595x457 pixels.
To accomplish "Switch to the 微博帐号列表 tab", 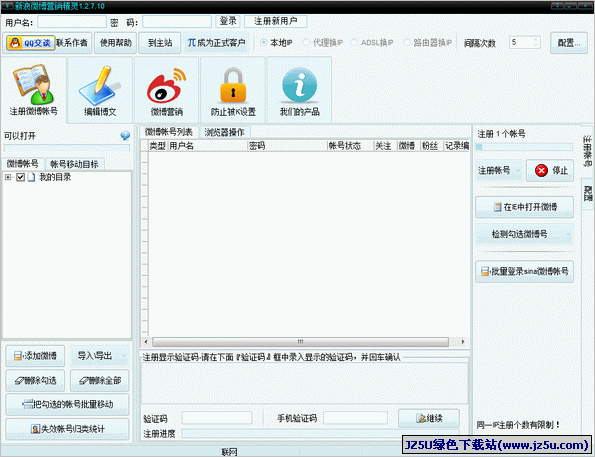I will coord(168,132).
